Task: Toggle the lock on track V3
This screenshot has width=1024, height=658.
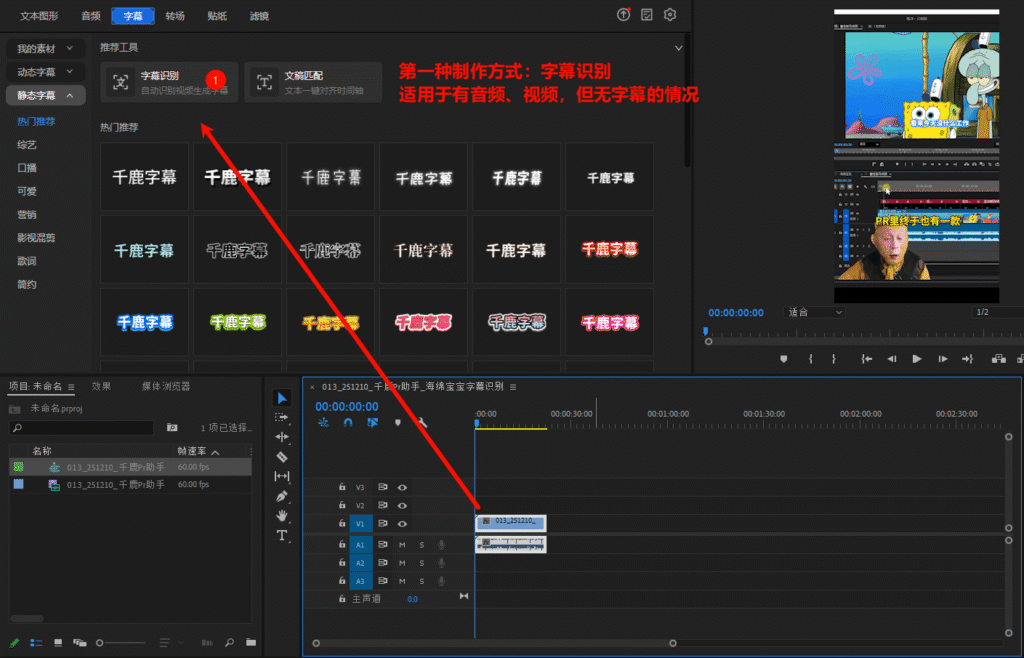Action: pyautogui.click(x=342, y=487)
